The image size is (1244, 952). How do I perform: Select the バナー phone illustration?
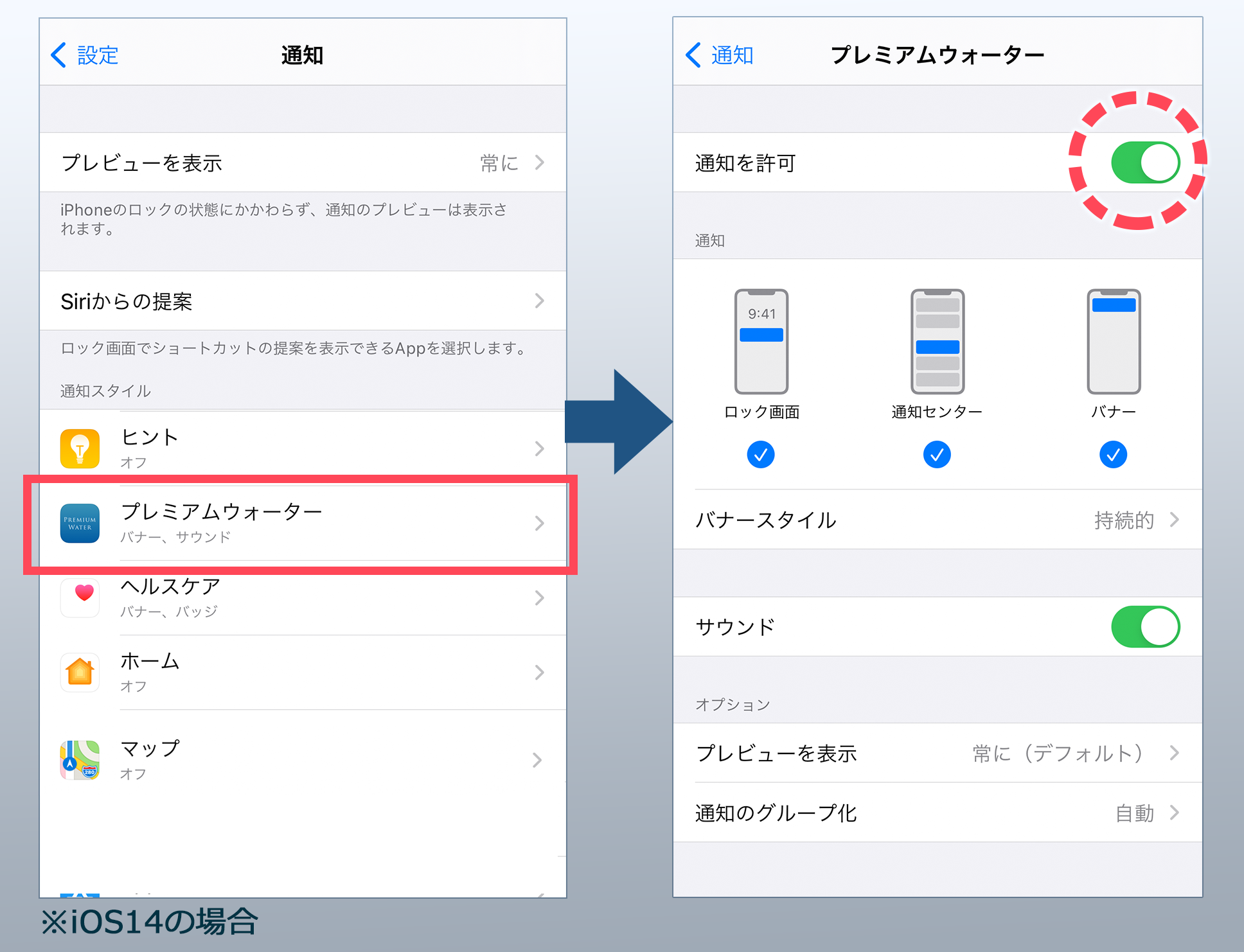click(1113, 341)
